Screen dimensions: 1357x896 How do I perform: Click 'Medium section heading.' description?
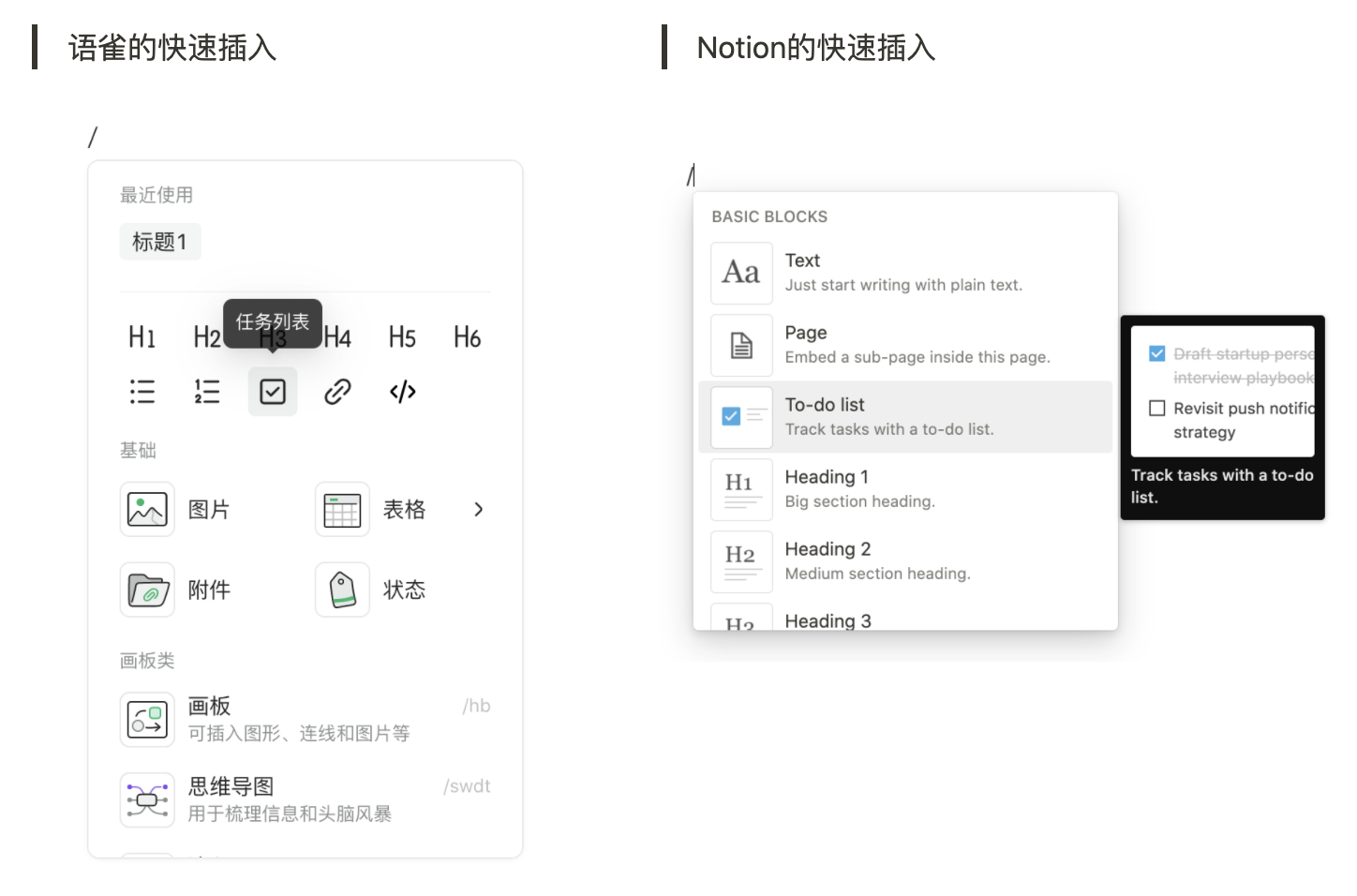point(877,574)
